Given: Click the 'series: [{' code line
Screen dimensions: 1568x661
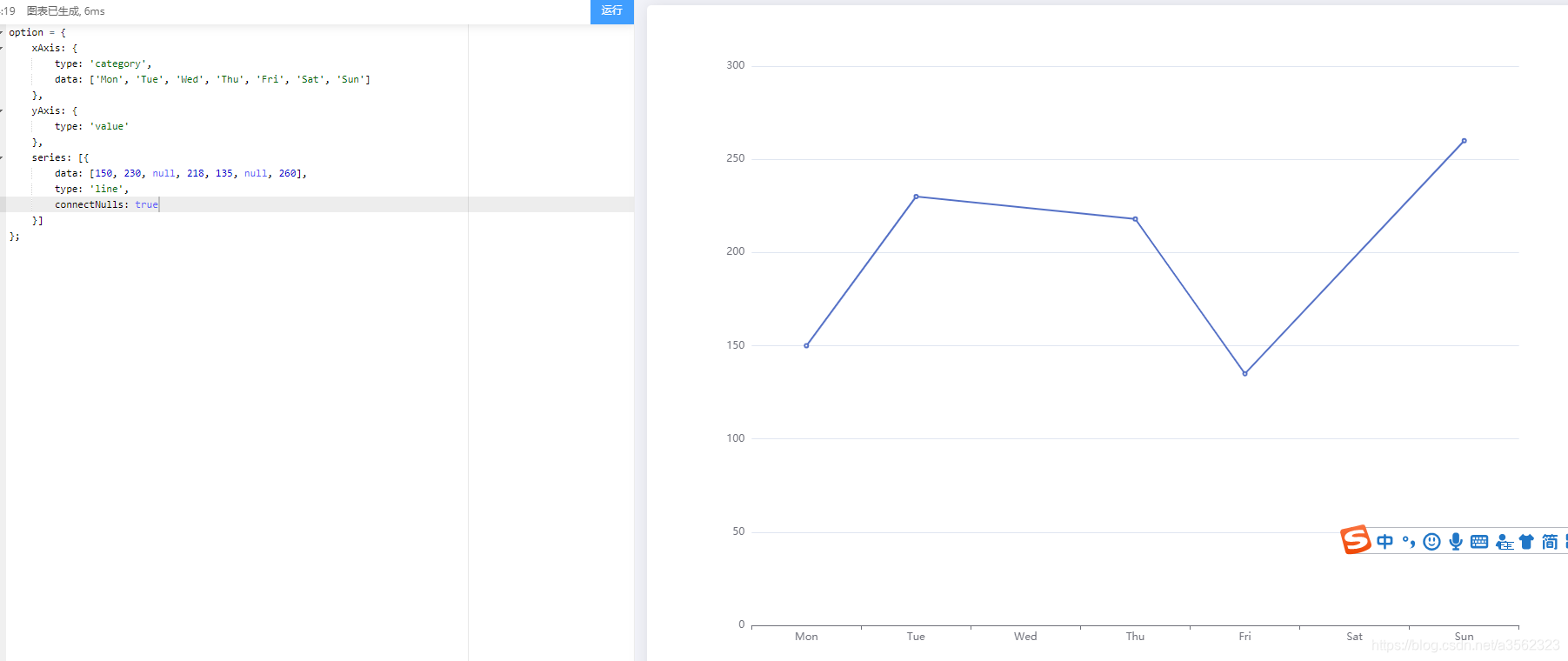Looking at the screenshot, I should point(60,157).
